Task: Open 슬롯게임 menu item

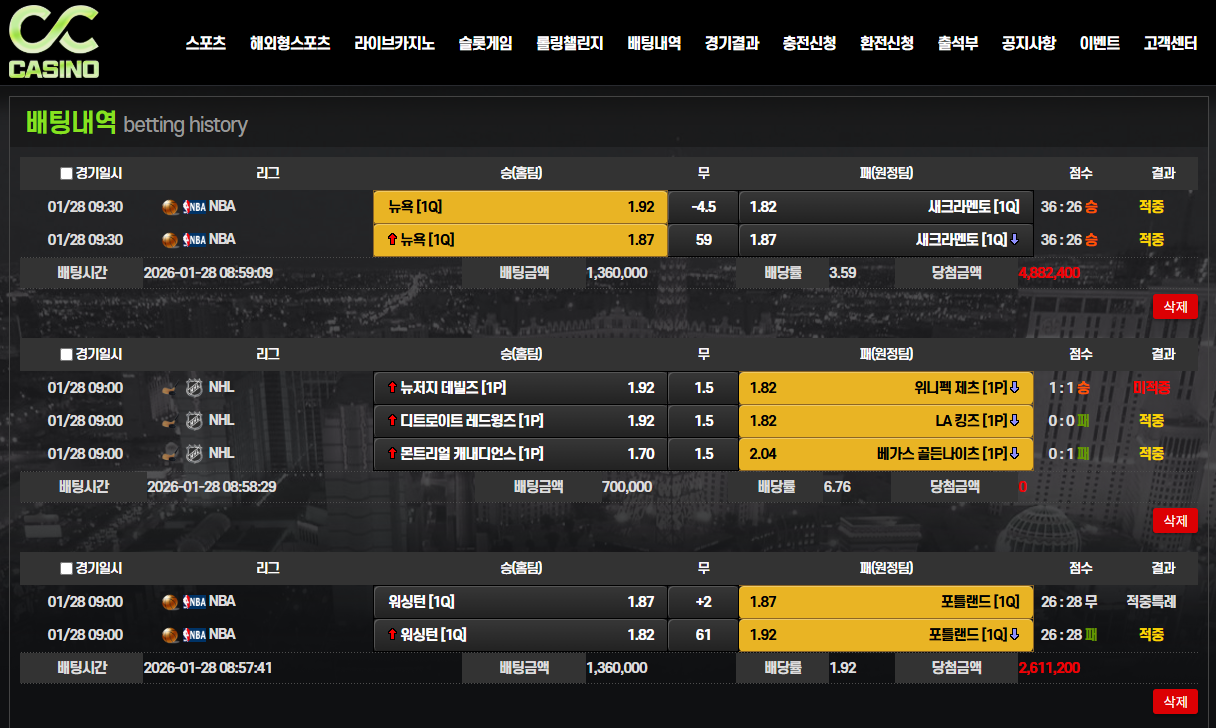Action: click(485, 43)
